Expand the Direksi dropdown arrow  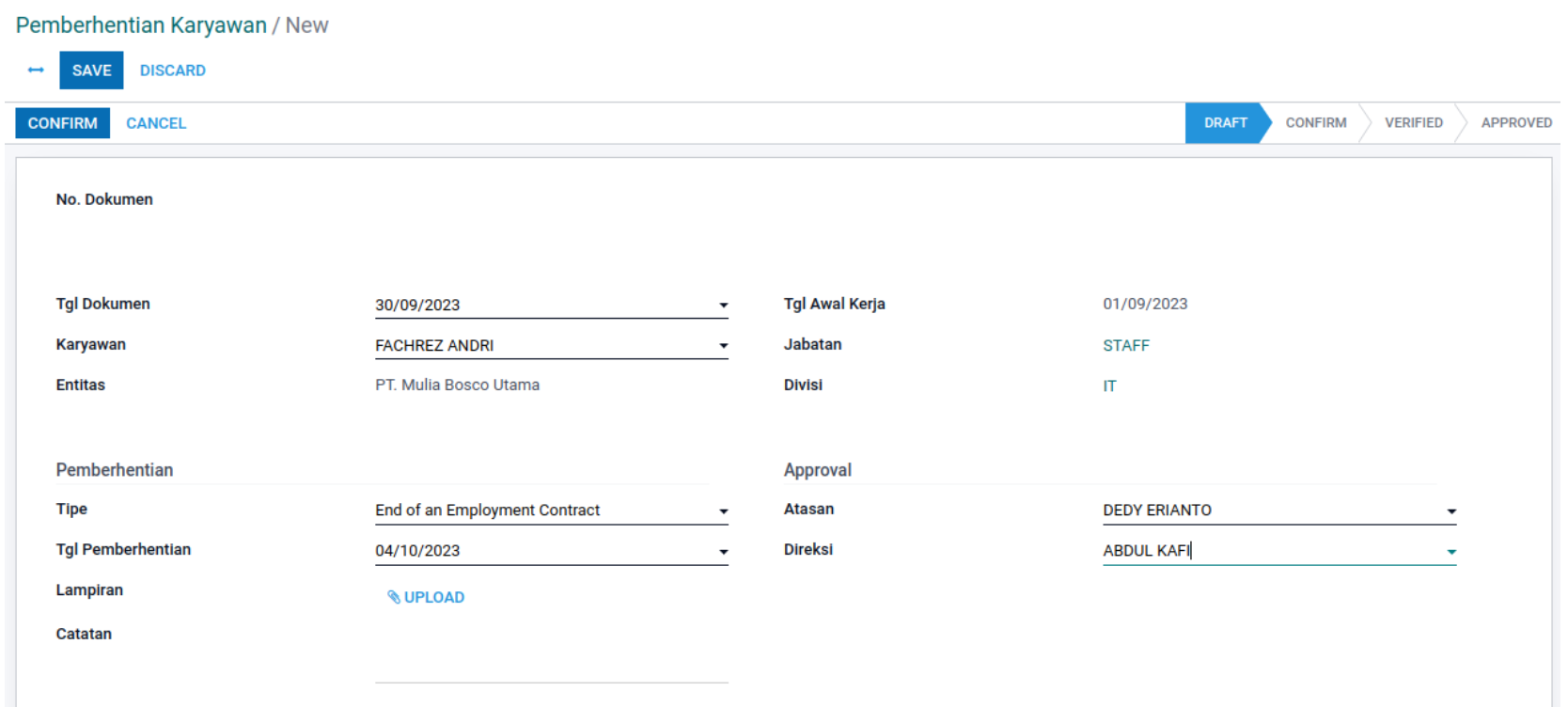click(x=1450, y=552)
